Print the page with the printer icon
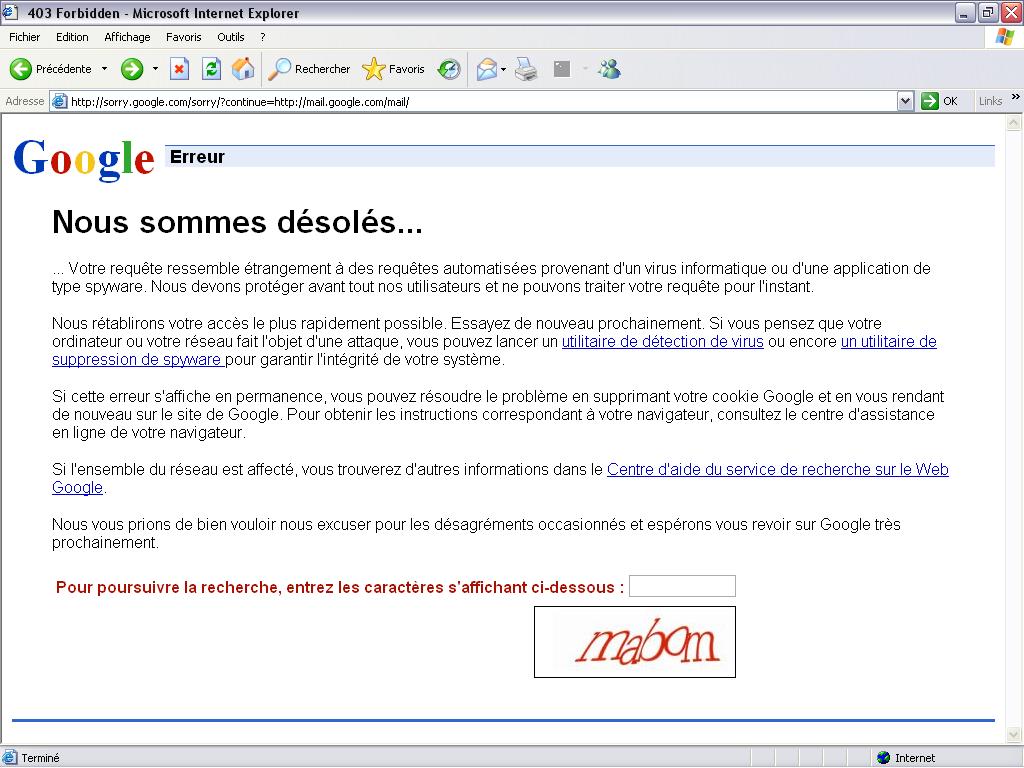Screen dimensions: 1024x768 pyautogui.click(x=526, y=69)
